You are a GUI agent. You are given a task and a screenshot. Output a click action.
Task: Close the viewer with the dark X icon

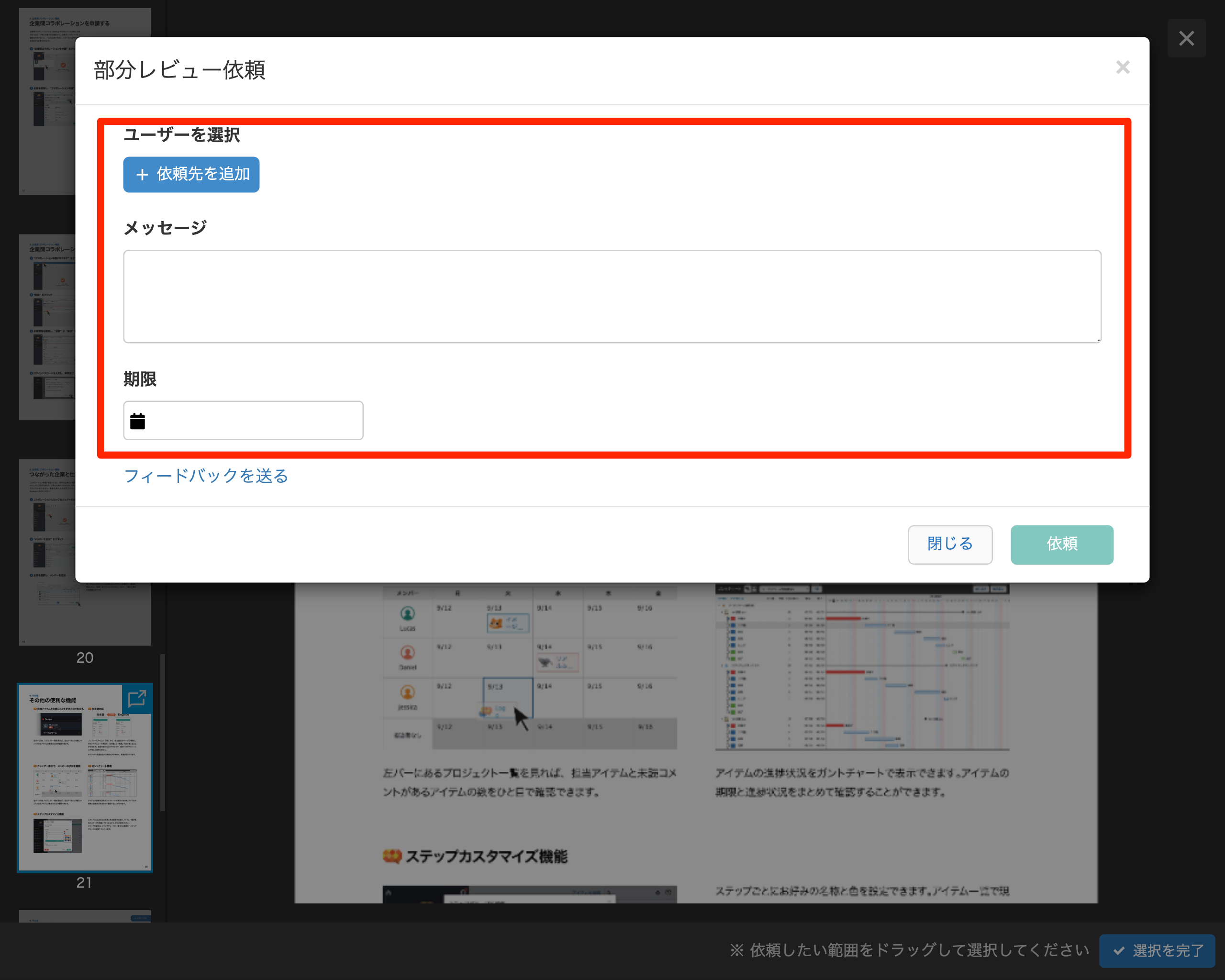(x=1186, y=38)
